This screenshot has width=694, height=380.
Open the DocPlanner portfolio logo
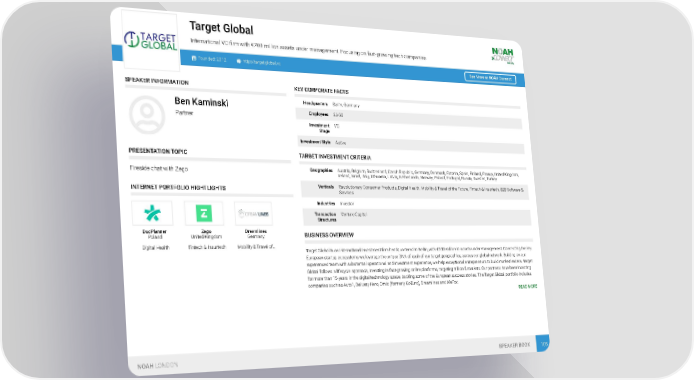click(x=152, y=213)
